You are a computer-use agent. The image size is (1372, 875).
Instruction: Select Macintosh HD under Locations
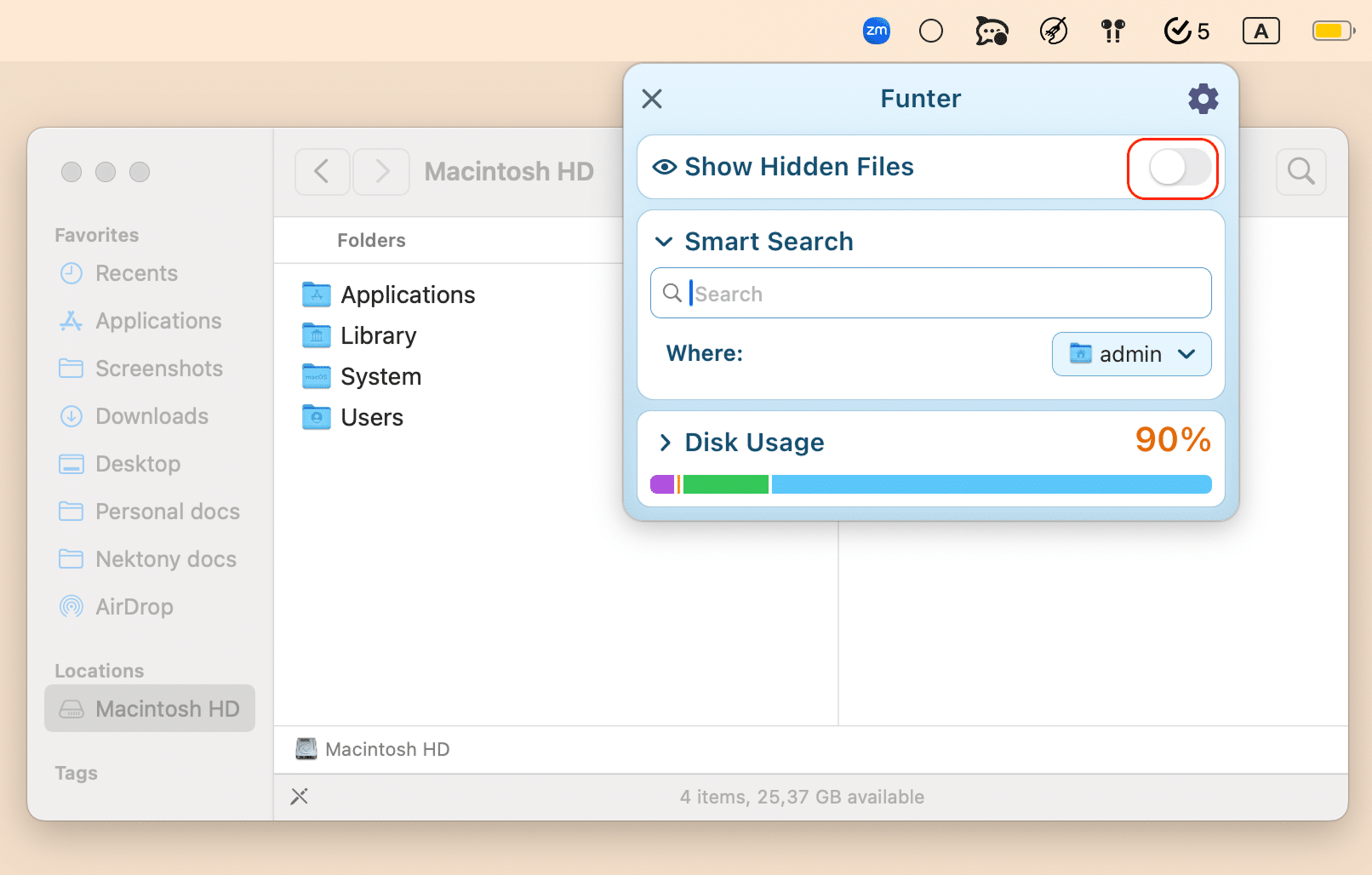click(x=150, y=708)
